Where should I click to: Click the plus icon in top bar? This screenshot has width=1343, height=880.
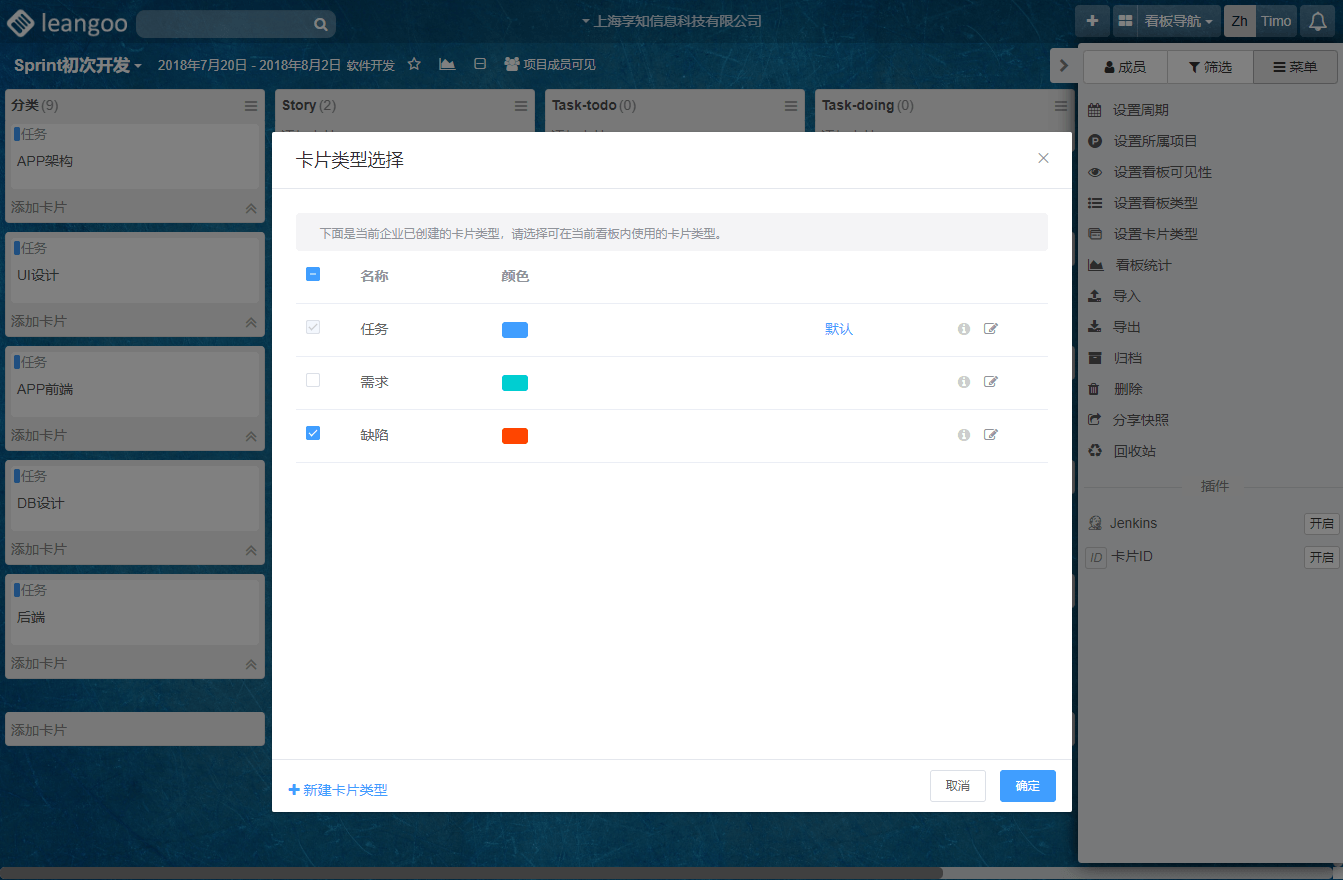point(1092,21)
